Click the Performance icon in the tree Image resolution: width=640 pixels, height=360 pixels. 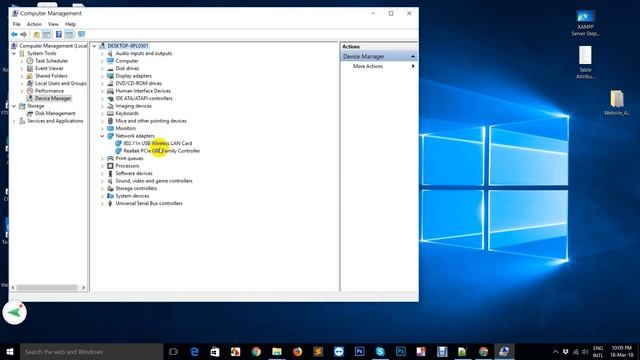pyautogui.click(x=30, y=91)
